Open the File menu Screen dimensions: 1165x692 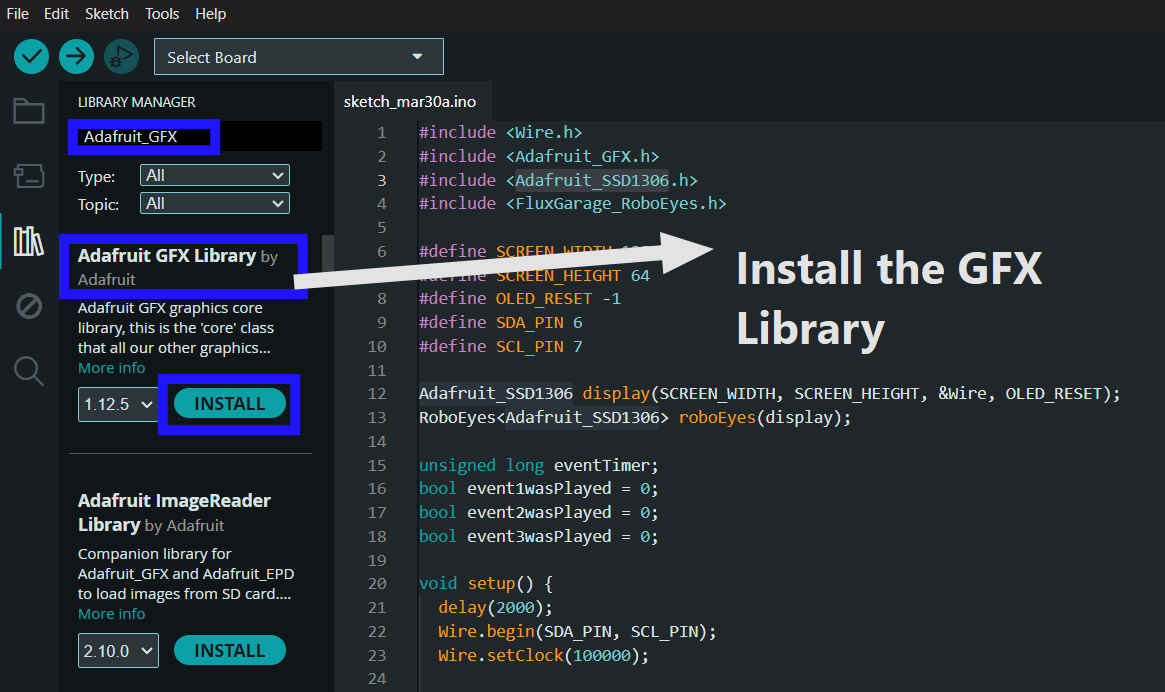[17, 13]
